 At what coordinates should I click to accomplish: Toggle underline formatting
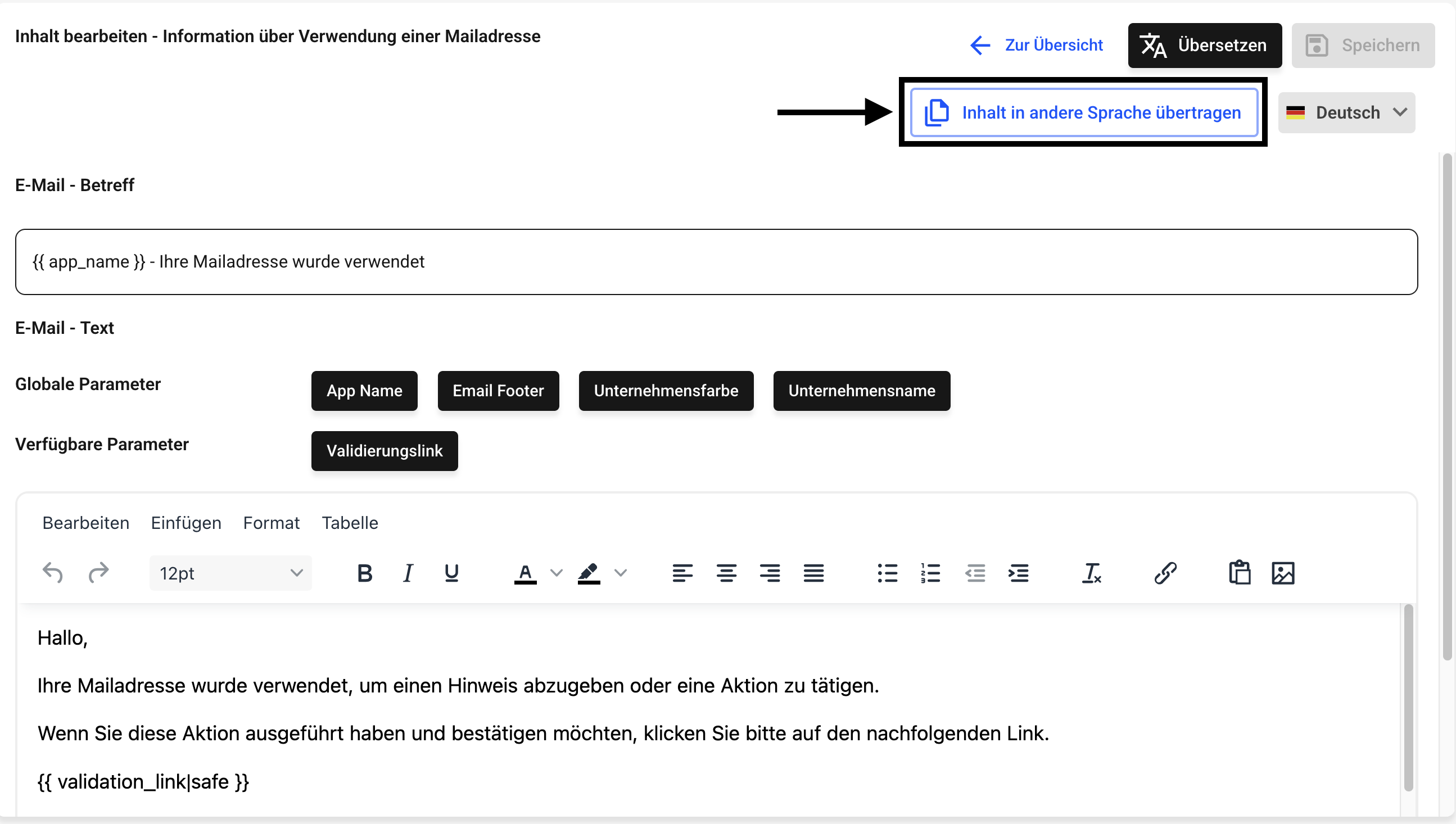click(x=451, y=573)
